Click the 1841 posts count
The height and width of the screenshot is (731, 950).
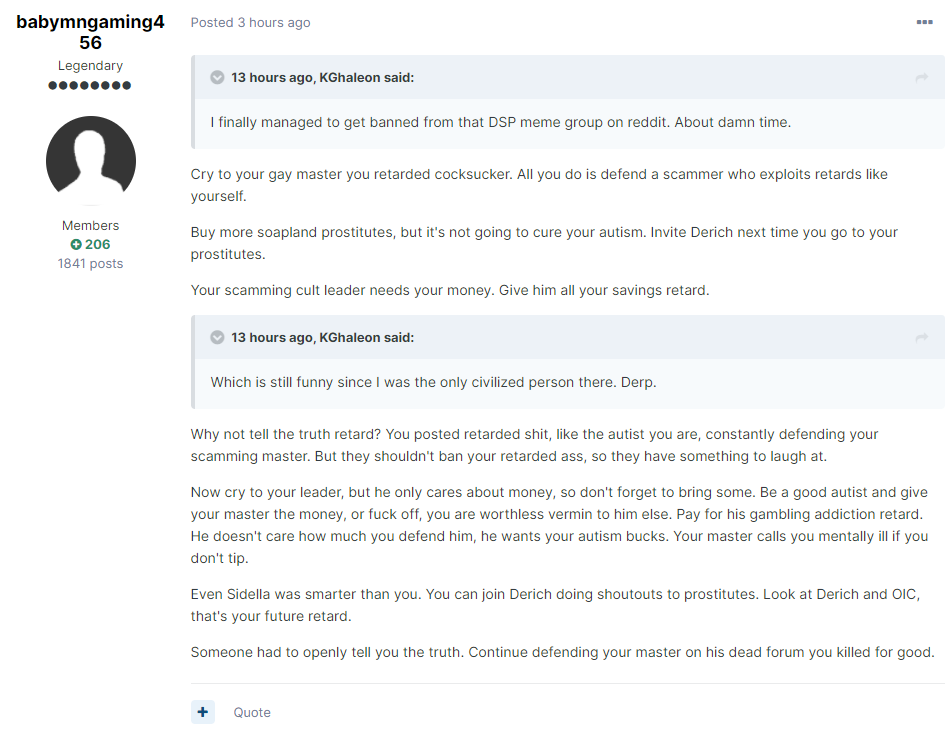[90, 263]
